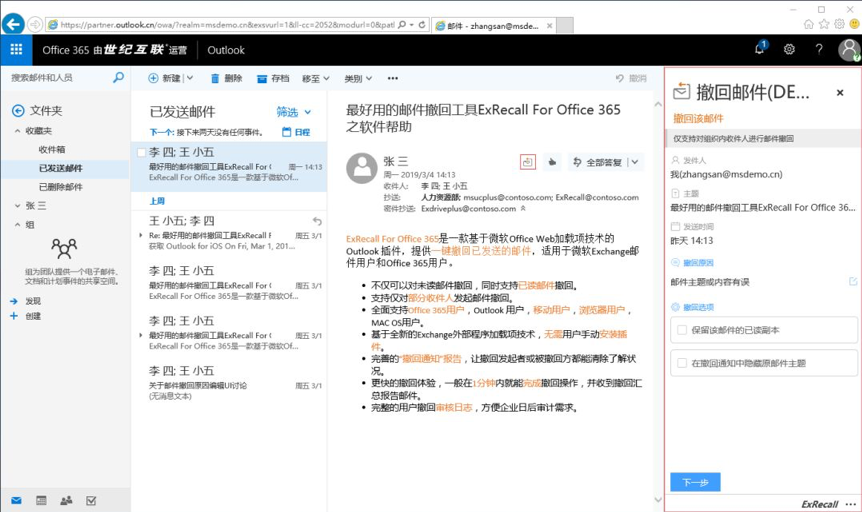Collapse folder pane with back arrow icon

(18, 111)
